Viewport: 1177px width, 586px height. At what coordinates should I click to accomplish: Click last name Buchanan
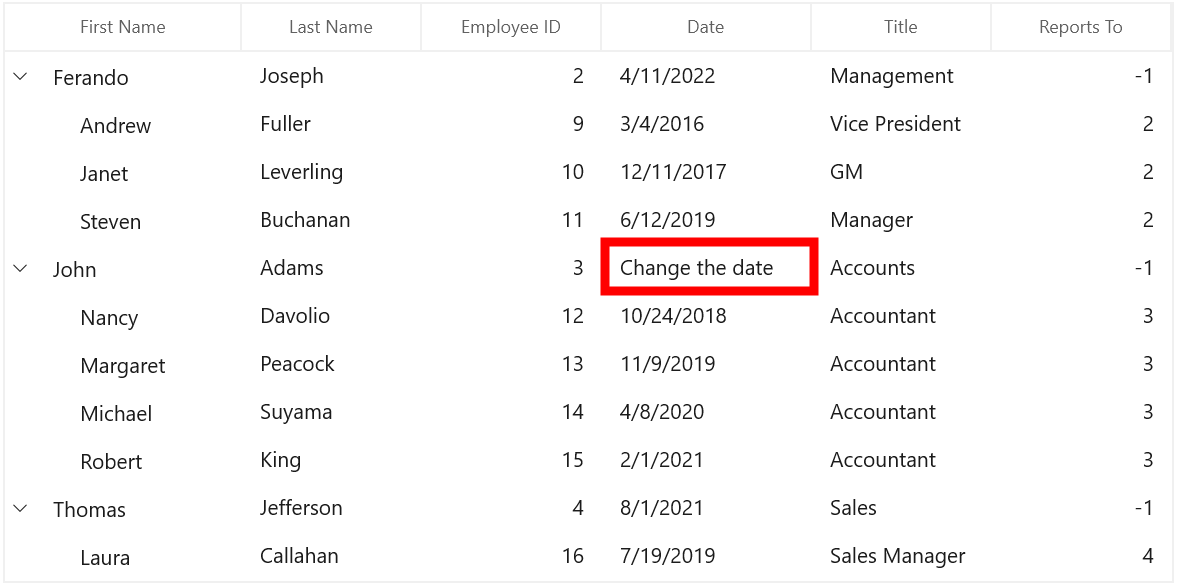point(305,220)
